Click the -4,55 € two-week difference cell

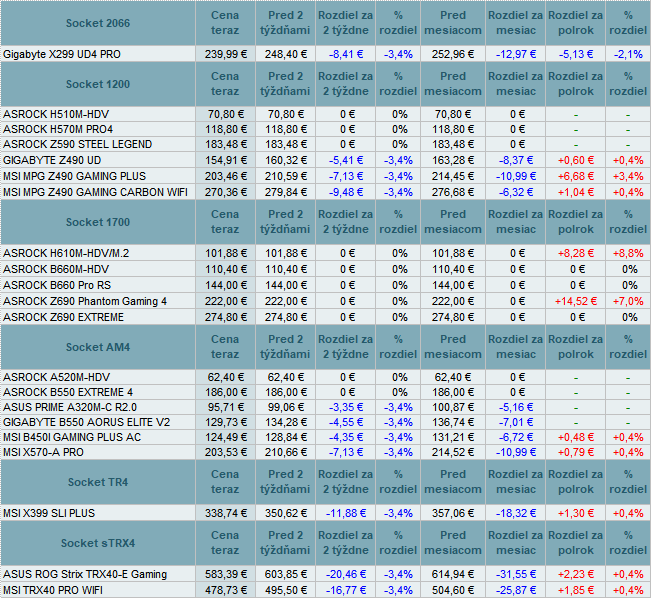[346, 422]
